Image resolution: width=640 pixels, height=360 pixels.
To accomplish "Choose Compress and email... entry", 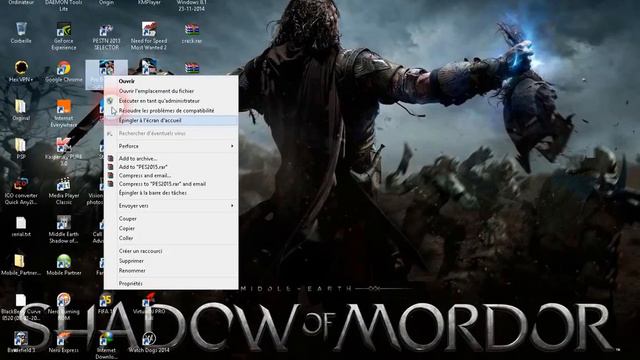I will point(171,176).
